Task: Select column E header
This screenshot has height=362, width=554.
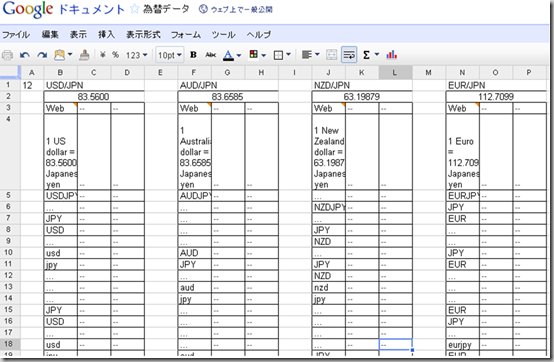Action: (161, 73)
